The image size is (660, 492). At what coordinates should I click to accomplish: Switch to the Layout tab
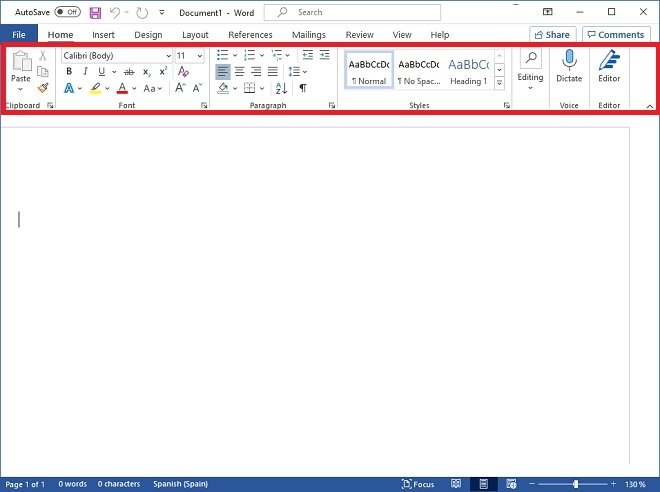coord(195,35)
